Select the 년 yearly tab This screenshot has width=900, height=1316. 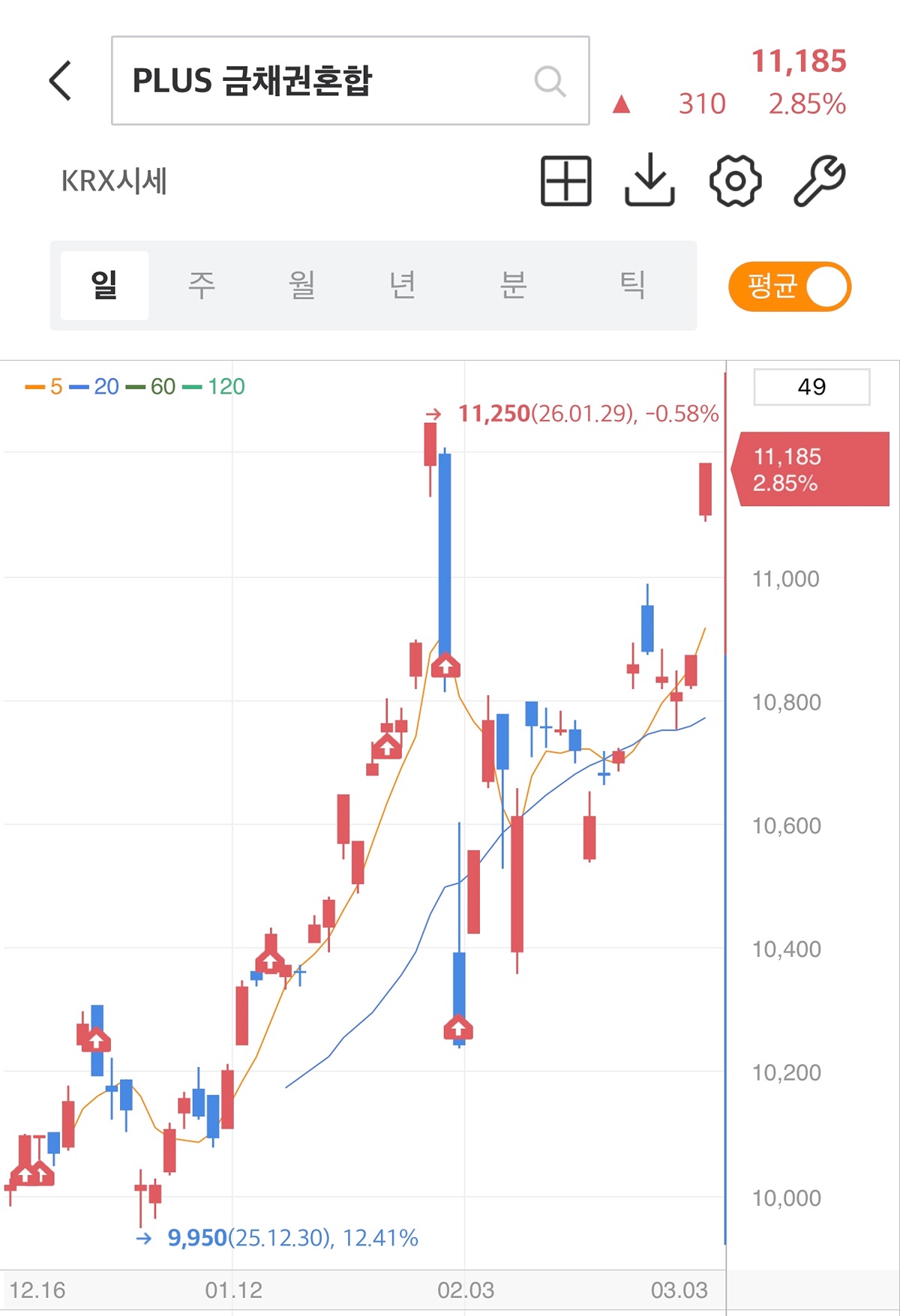[x=403, y=286]
